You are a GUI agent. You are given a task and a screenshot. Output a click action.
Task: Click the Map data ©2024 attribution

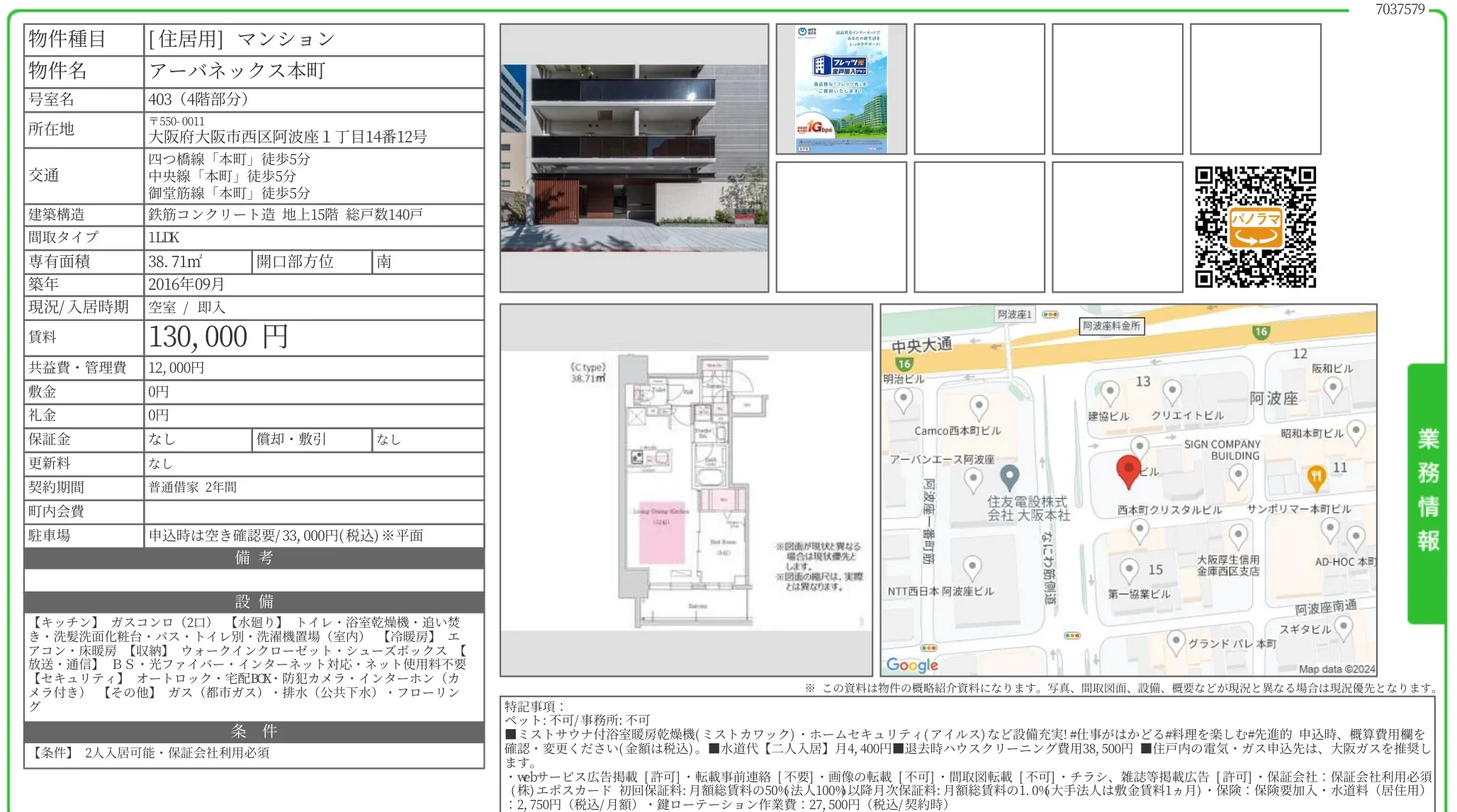pos(1337,669)
